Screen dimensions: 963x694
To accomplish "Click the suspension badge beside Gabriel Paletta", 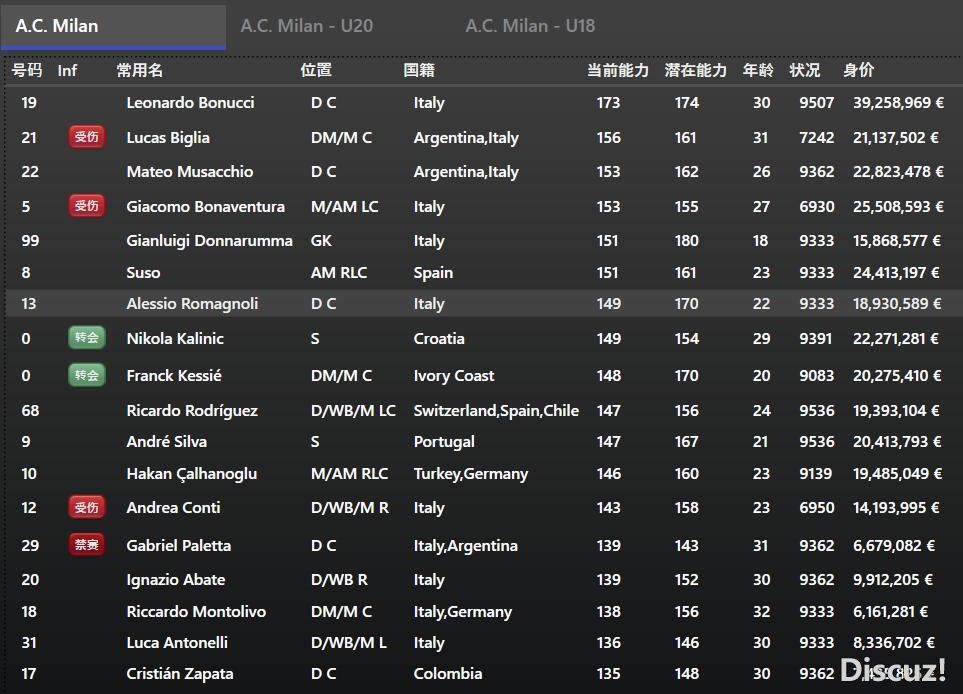I will [x=87, y=545].
